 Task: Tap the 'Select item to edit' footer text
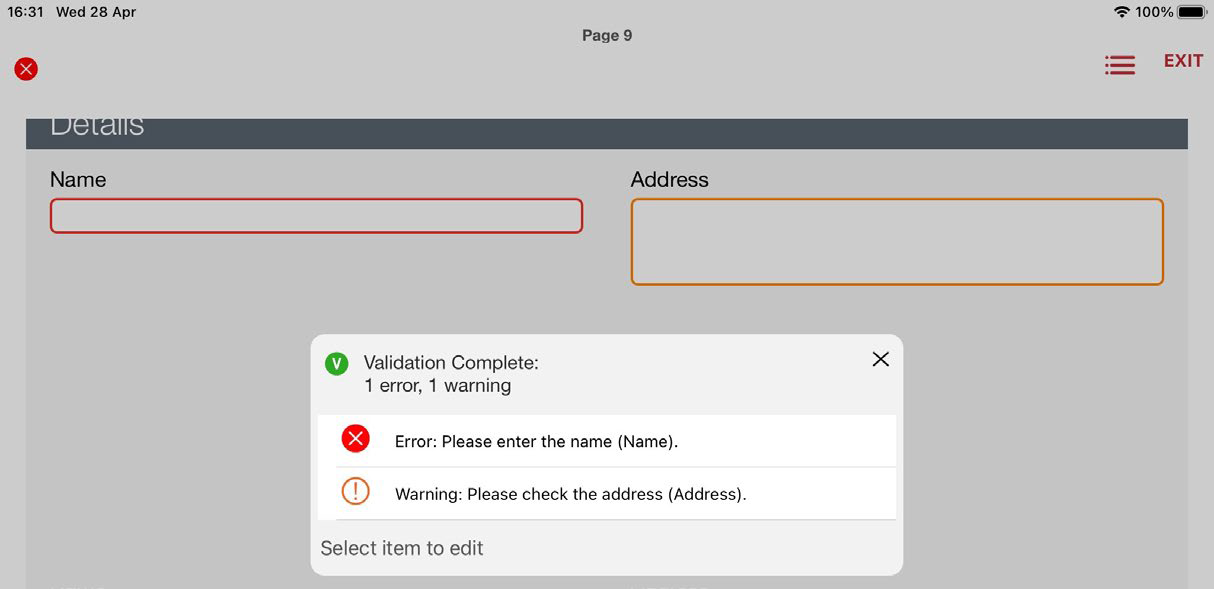pyautogui.click(x=402, y=548)
